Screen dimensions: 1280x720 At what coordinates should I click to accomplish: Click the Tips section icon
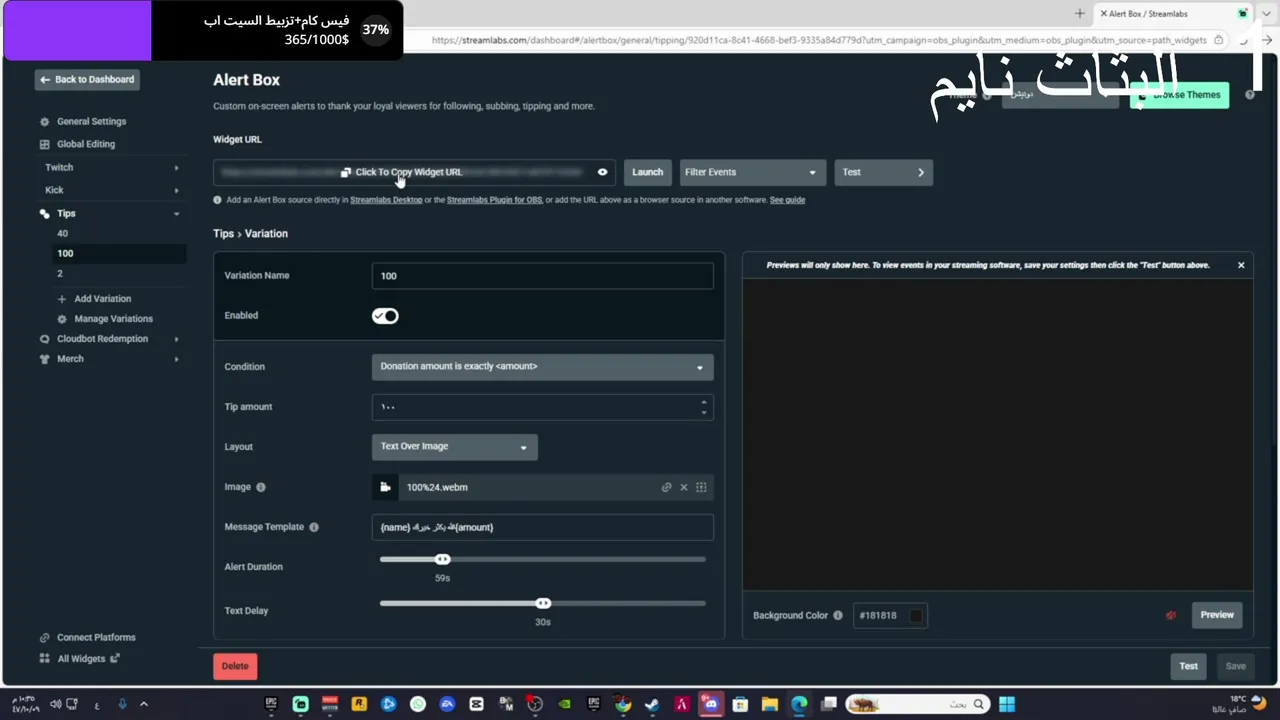44,213
